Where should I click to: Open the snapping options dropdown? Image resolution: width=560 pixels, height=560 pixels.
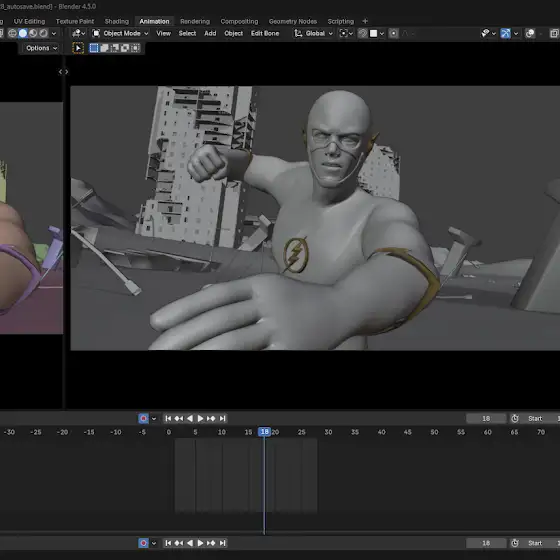click(x=382, y=34)
